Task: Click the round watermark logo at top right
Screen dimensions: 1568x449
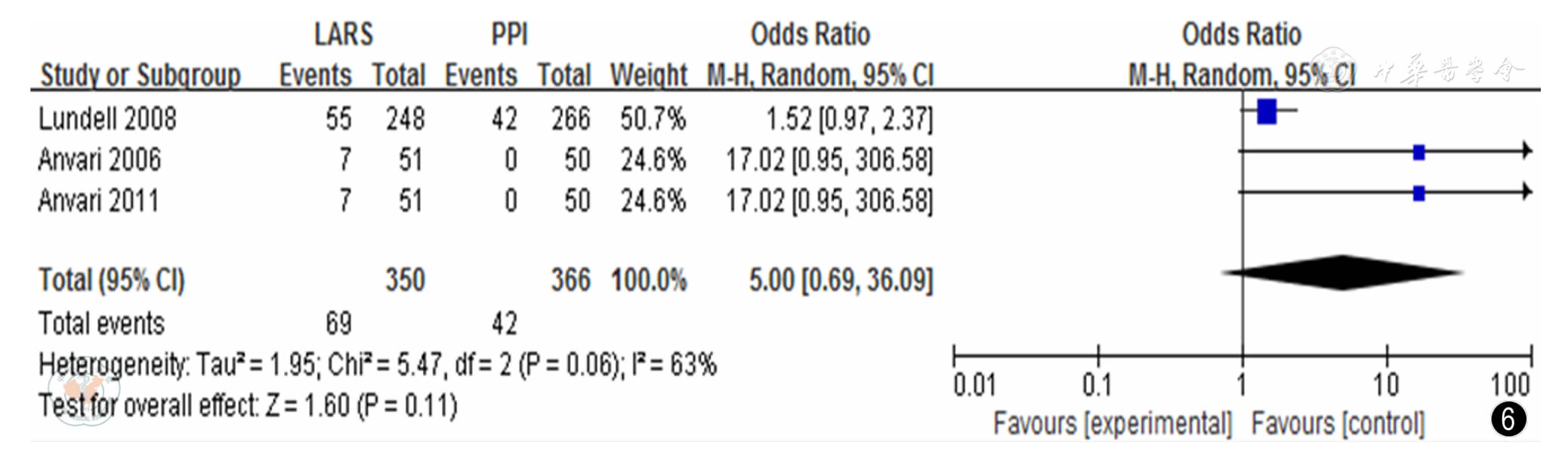Action: tap(1332, 69)
